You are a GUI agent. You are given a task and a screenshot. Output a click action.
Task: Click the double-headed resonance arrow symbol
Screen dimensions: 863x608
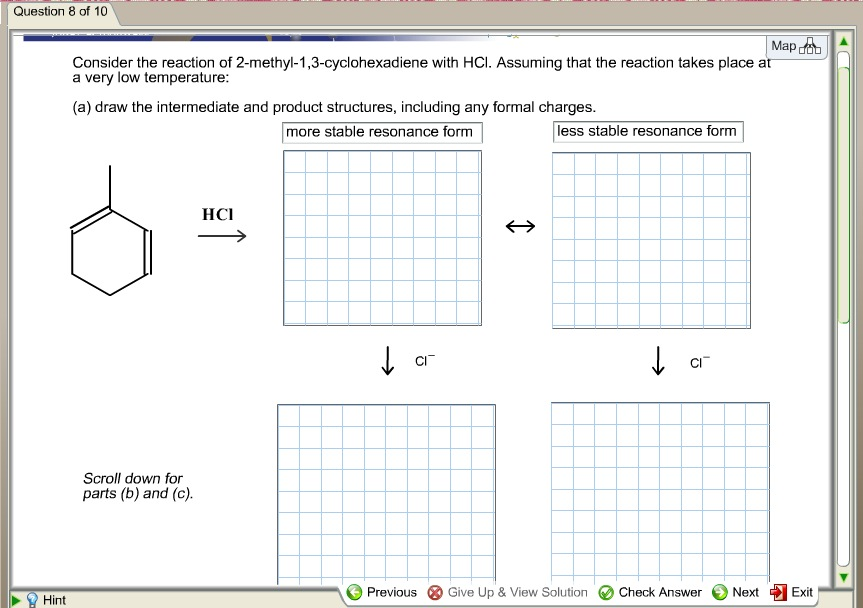pyautogui.click(x=520, y=226)
